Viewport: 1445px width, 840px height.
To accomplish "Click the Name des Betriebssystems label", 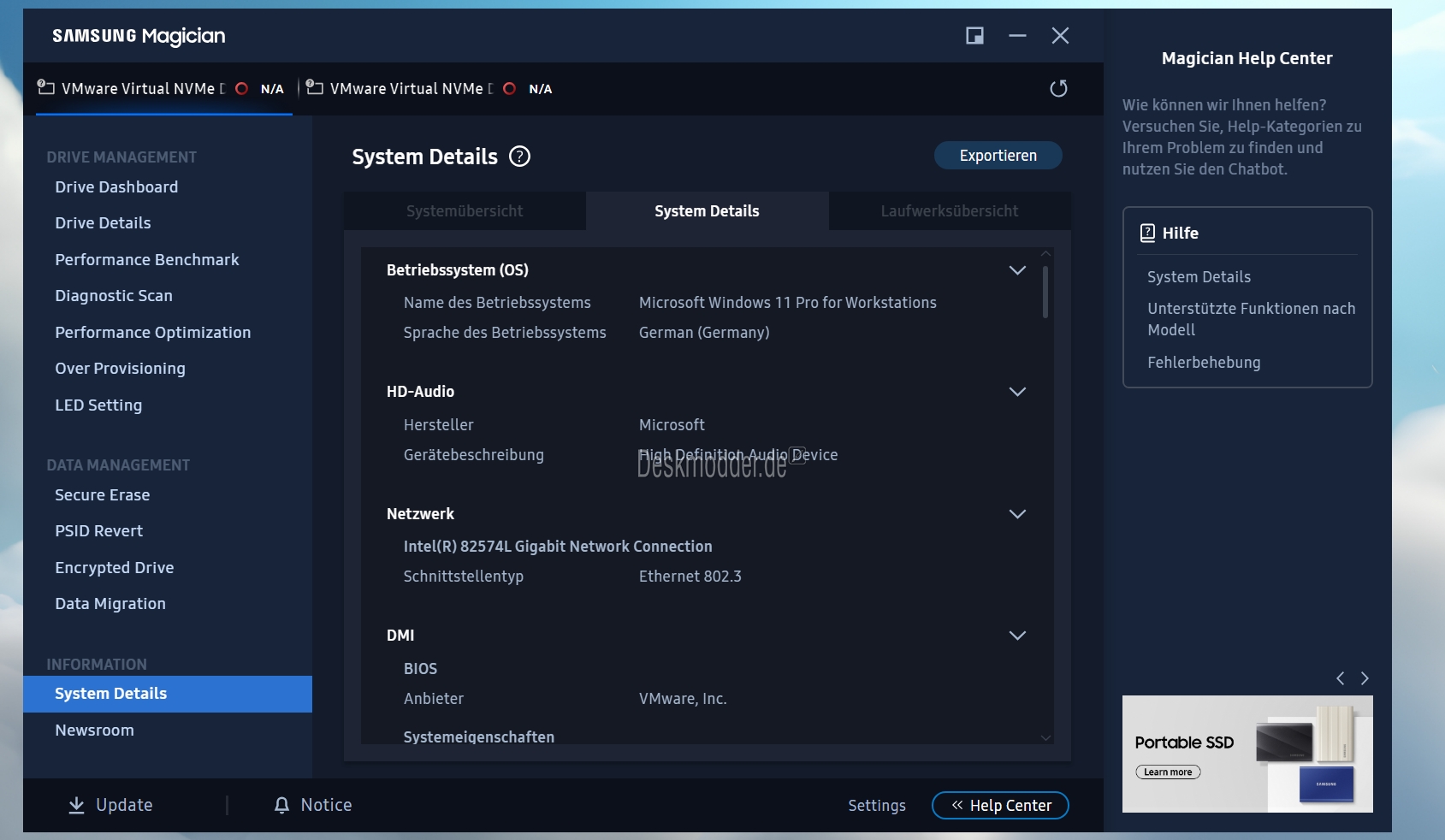I will (x=497, y=303).
